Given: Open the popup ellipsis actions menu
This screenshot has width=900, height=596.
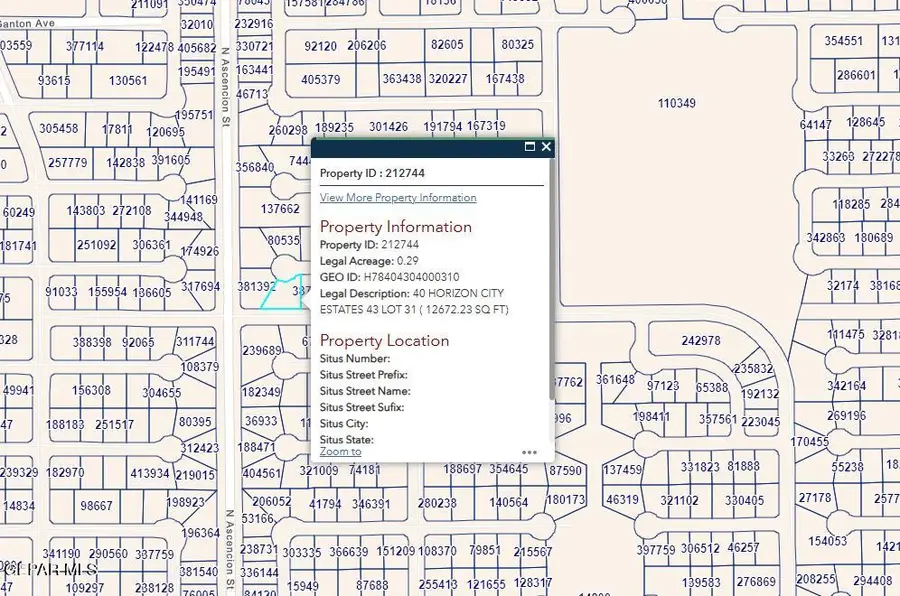Looking at the screenshot, I should pos(530,452).
